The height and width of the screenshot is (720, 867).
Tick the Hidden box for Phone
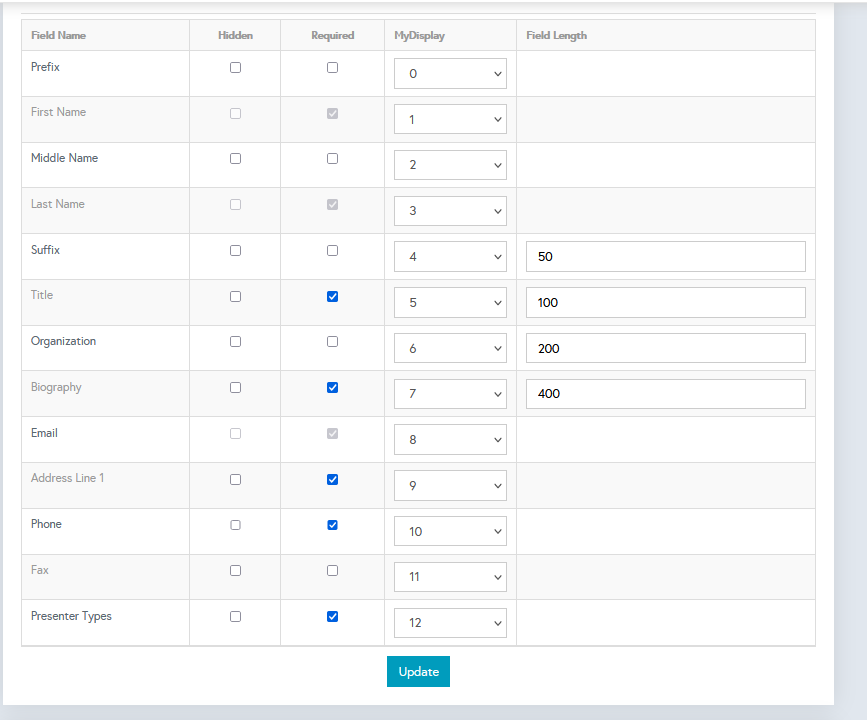point(235,525)
